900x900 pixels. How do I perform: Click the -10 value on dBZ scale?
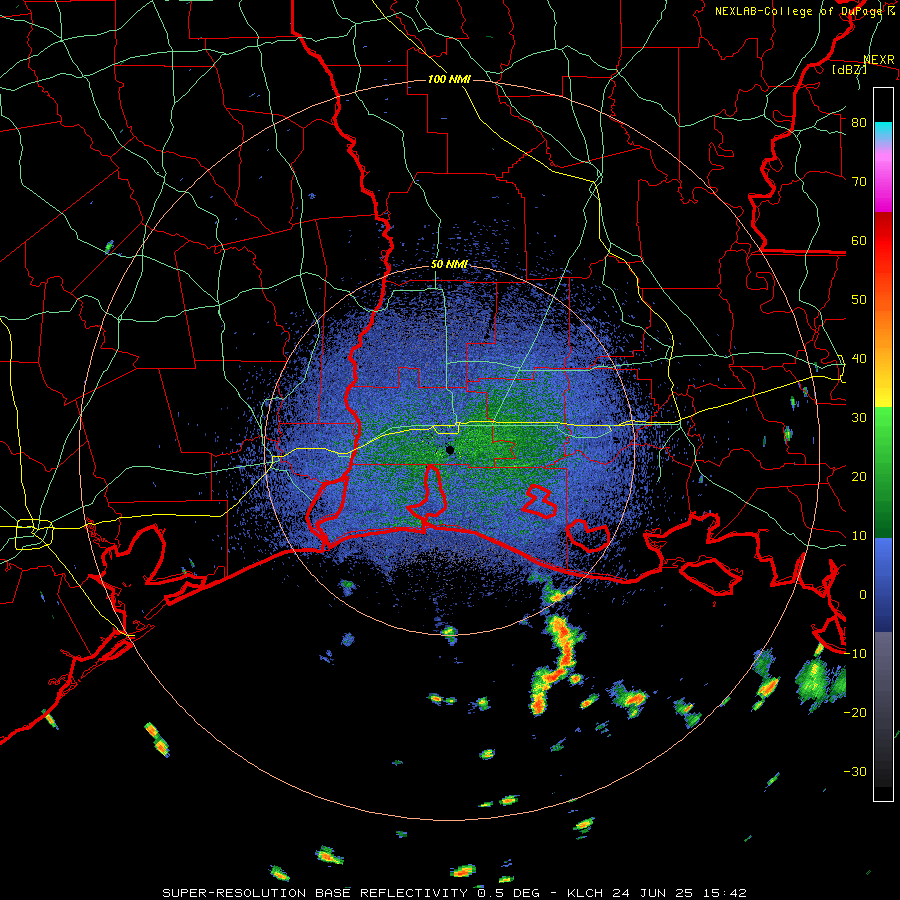(x=855, y=654)
